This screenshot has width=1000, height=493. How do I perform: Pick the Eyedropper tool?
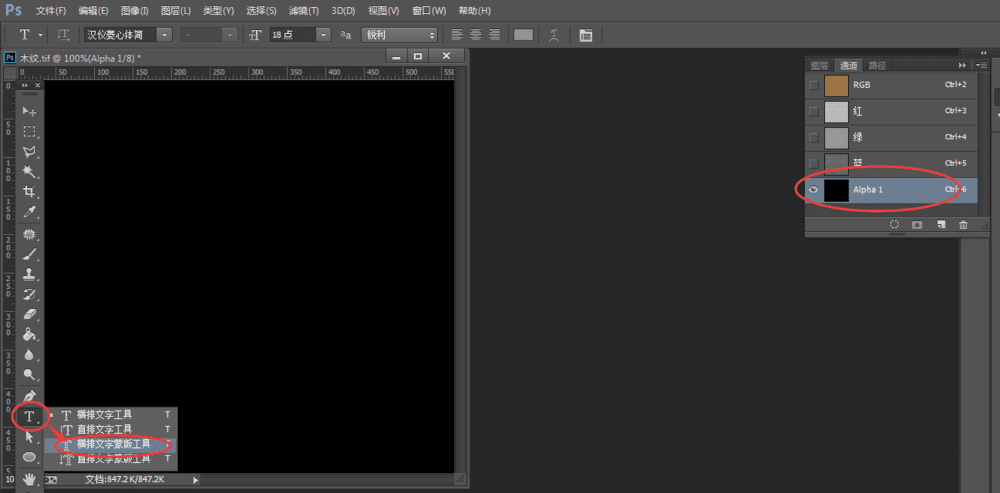click(30, 212)
